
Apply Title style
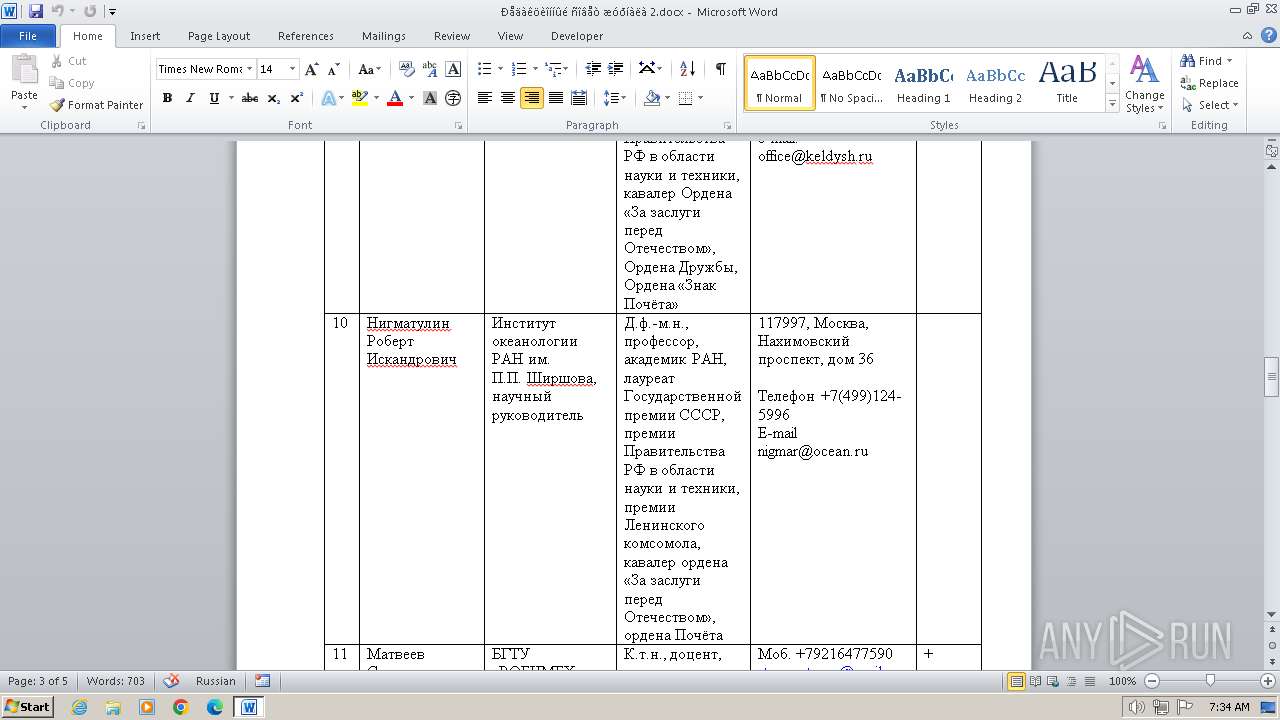click(1067, 83)
